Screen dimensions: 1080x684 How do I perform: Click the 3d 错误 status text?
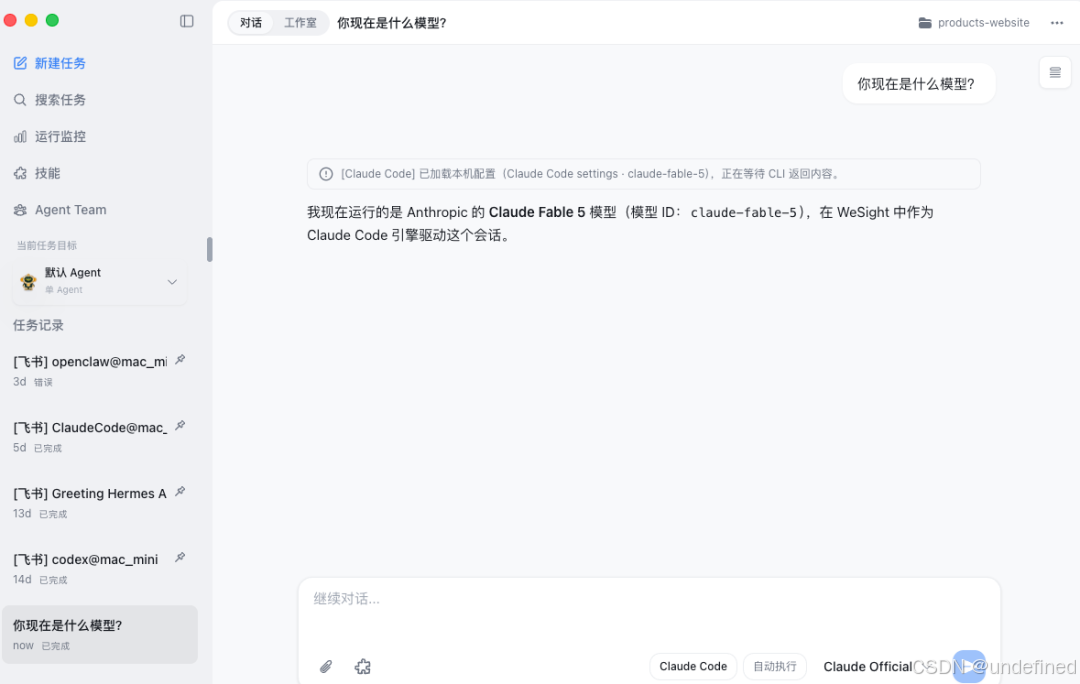(33, 382)
